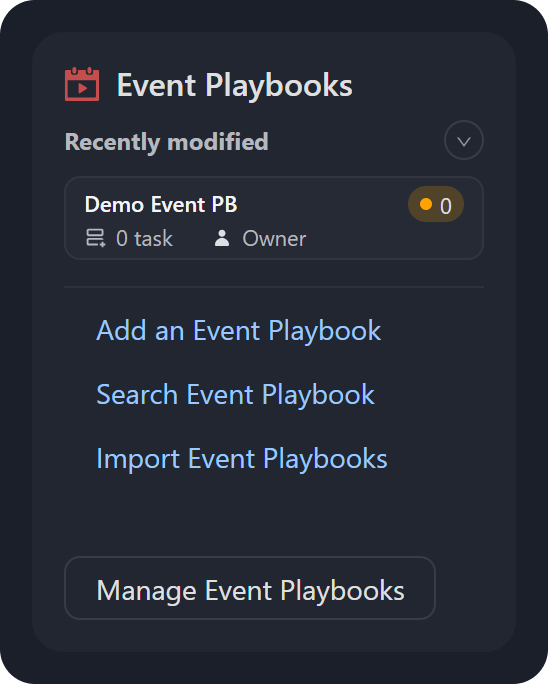
Task: Click the orange status dot badge
Action: 426,204
